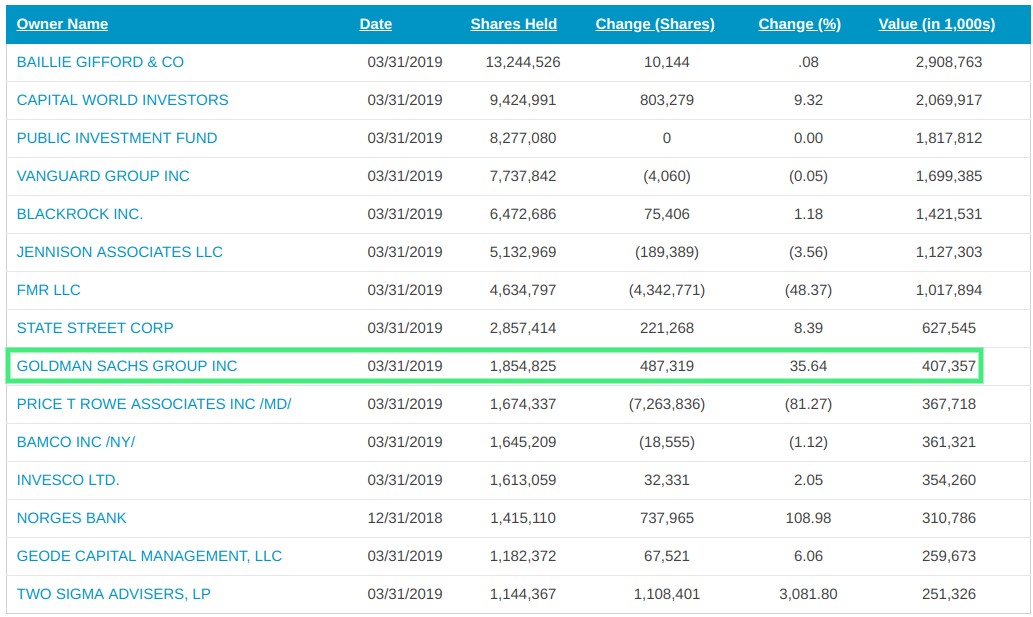Select holding value 407,357
Screen dimensions: 1033x617
click(949, 366)
